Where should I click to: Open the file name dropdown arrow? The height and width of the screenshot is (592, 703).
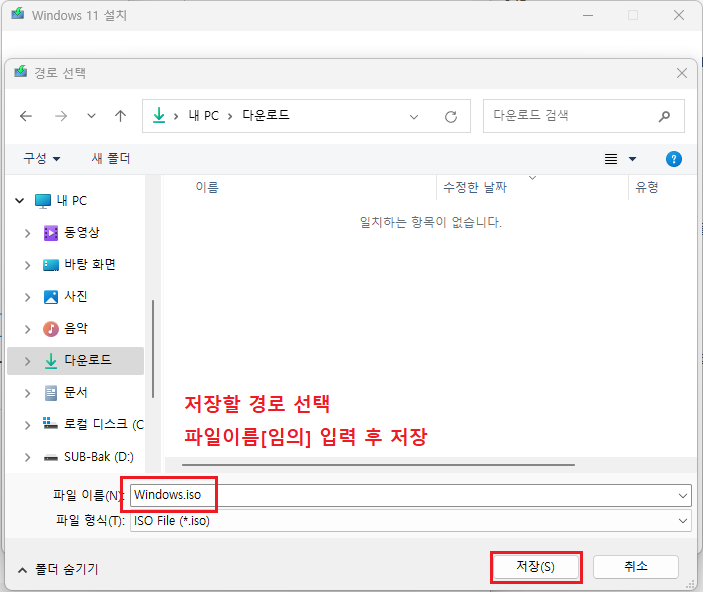(682, 496)
